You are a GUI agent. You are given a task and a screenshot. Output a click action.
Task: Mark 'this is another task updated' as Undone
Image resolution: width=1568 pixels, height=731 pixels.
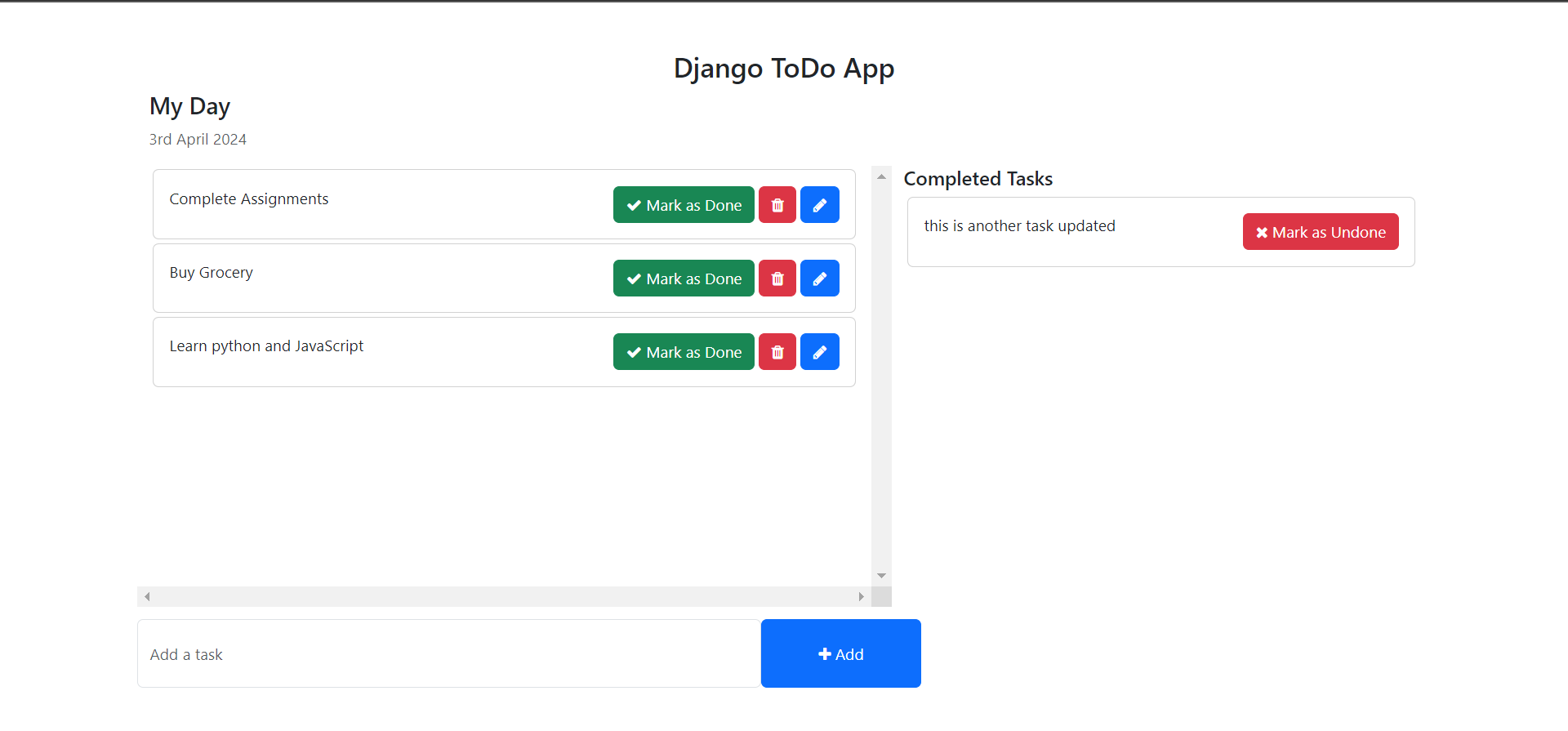point(1321,232)
